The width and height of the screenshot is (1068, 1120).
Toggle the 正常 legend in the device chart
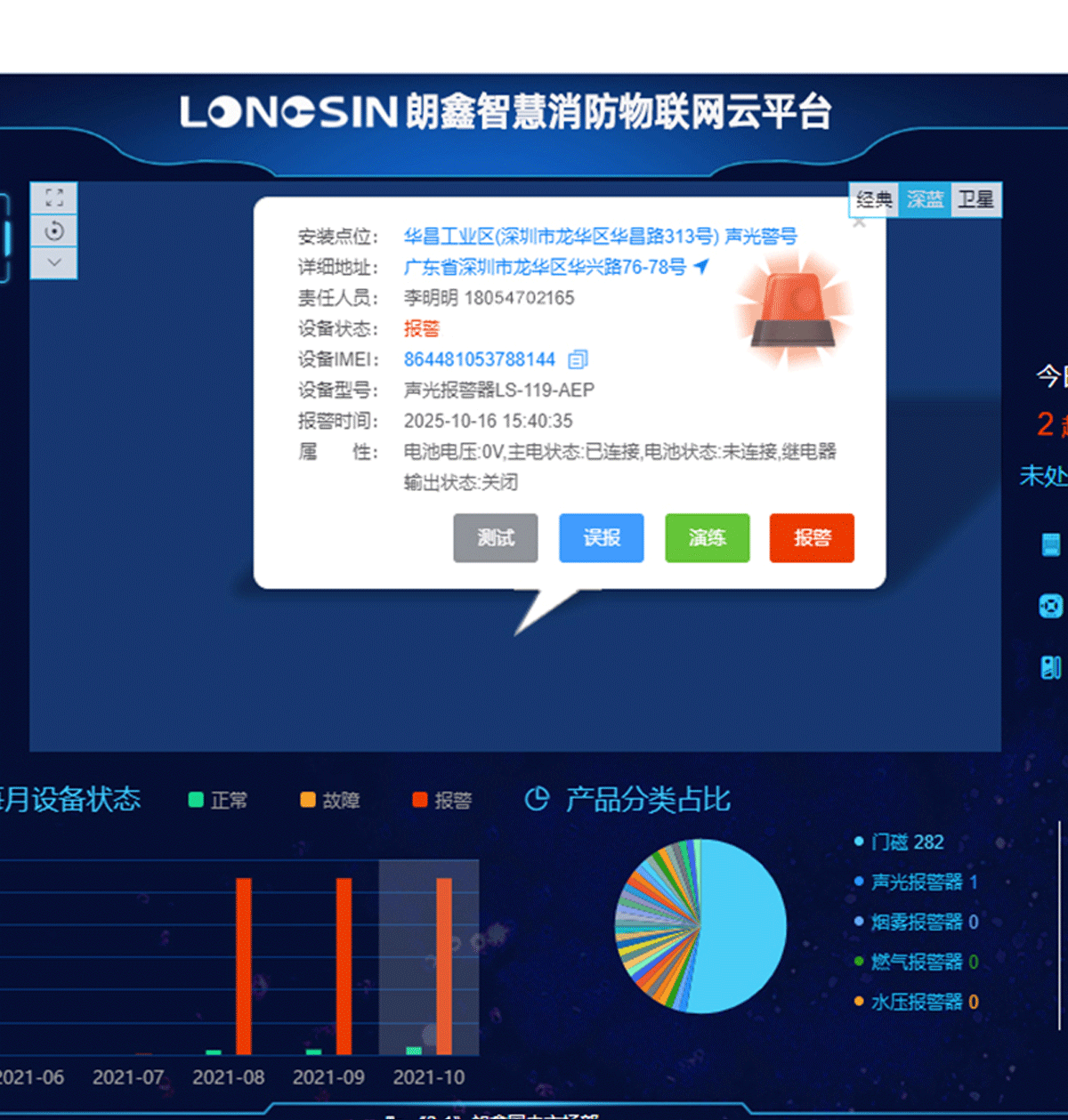[218, 800]
